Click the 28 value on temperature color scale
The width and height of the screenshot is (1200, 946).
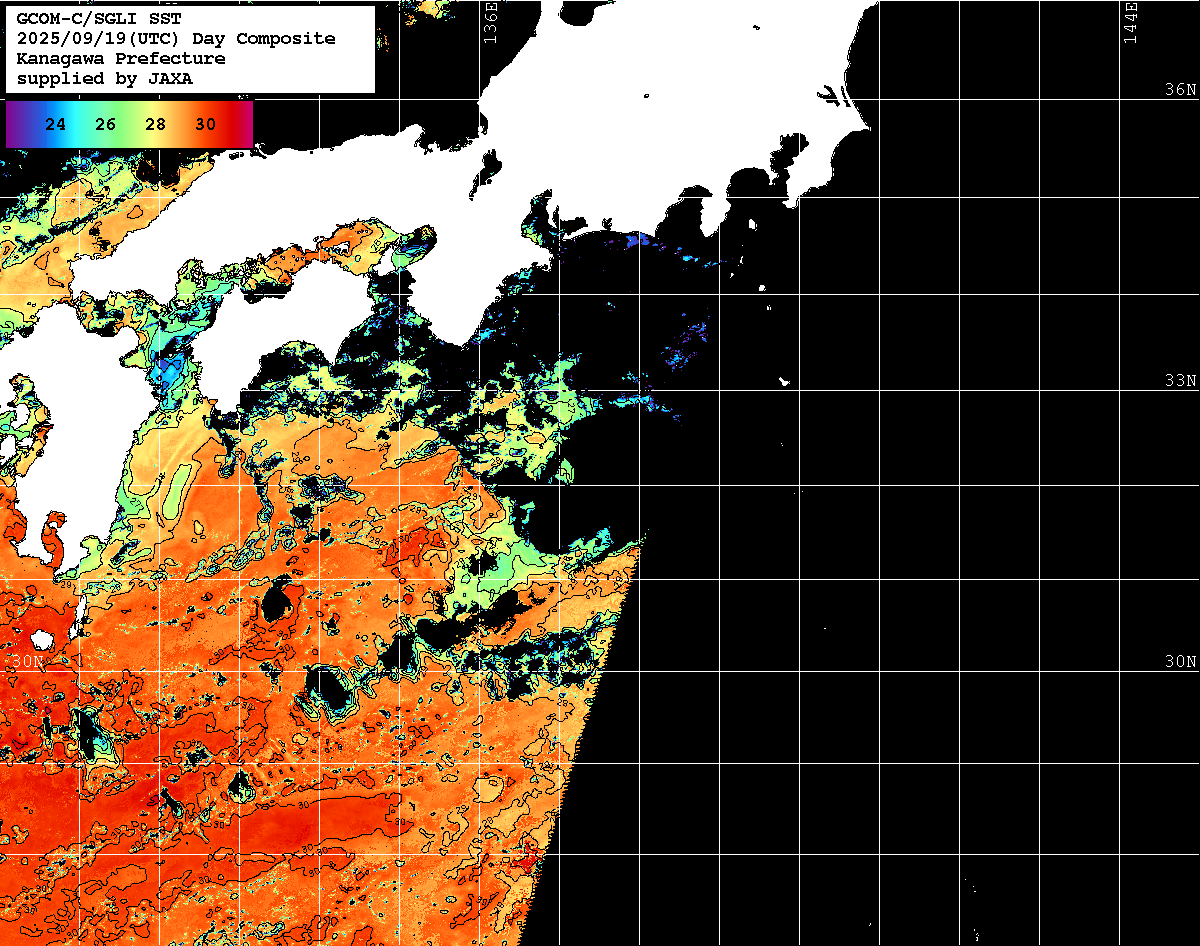coord(156,125)
